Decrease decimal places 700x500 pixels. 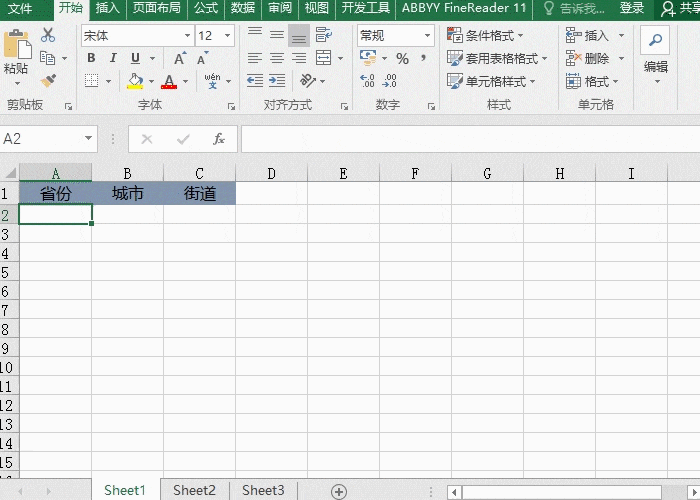pos(389,81)
